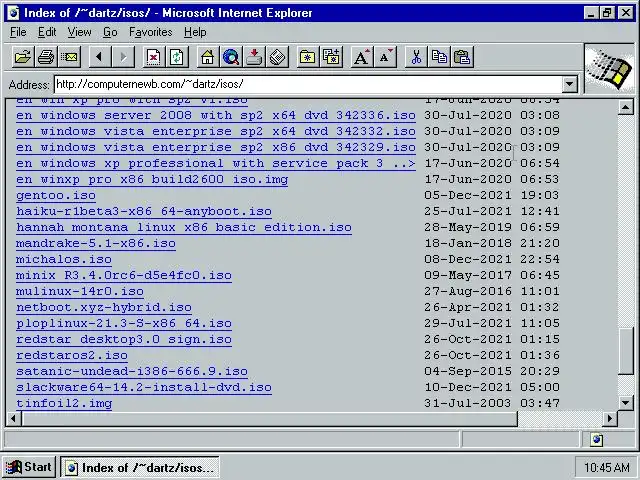Click the Search the Internet icon
The height and width of the screenshot is (480, 640).
(x=231, y=57)
